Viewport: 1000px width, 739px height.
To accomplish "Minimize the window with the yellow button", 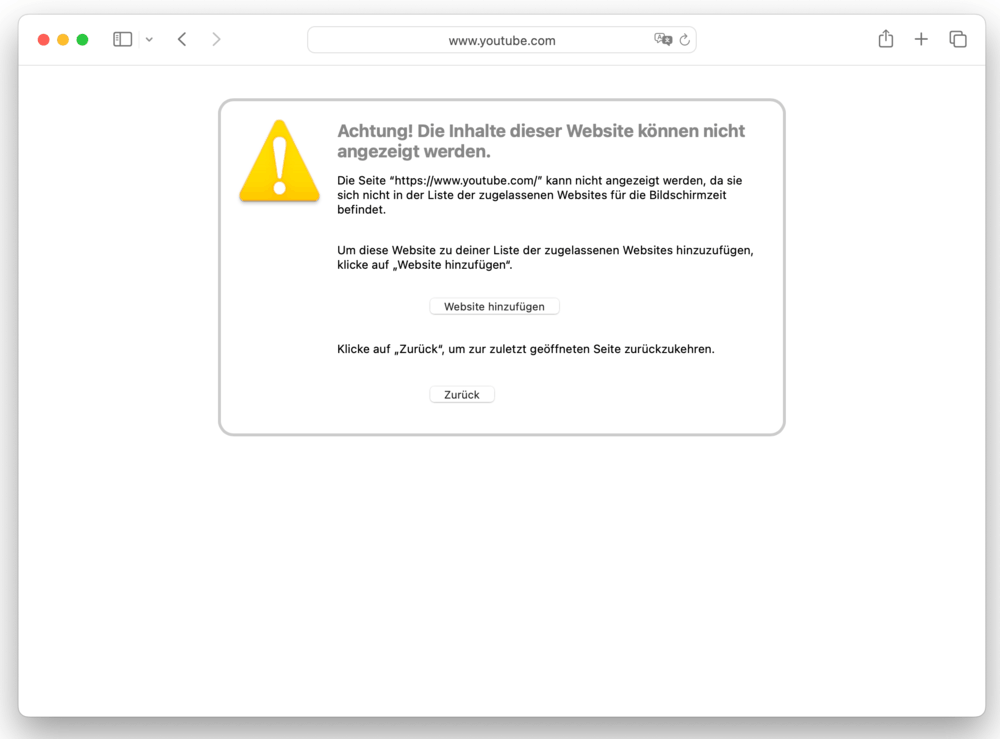I will tap(63, 40).
